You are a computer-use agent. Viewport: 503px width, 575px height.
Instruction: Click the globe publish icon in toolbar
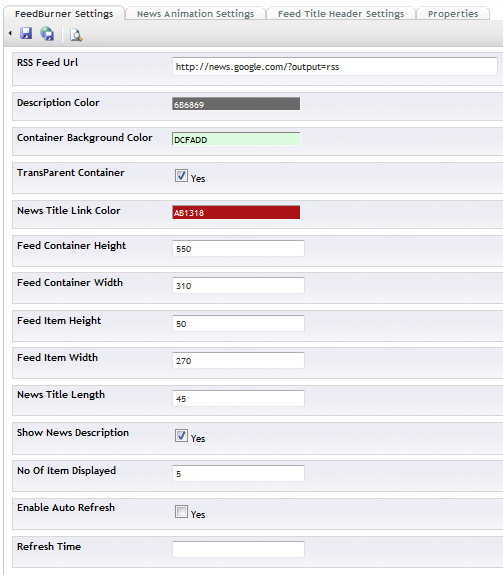(47, 34)
